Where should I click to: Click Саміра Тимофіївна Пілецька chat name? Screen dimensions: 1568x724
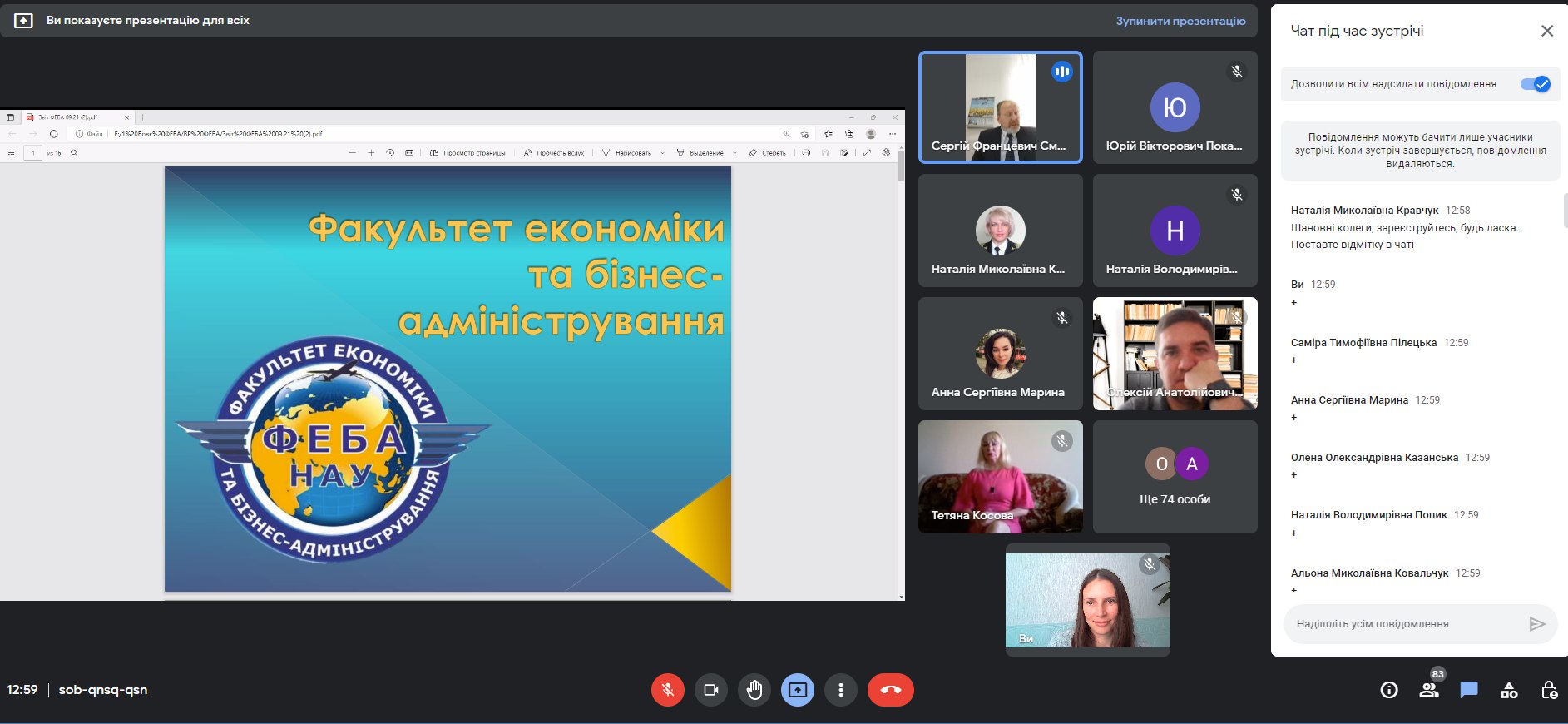(x=1363, y=343)
